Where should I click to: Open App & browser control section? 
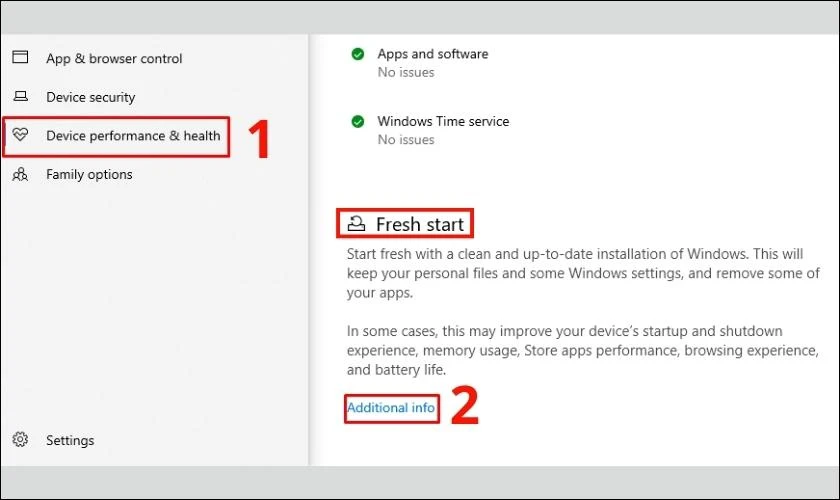(x=114, y=58)
